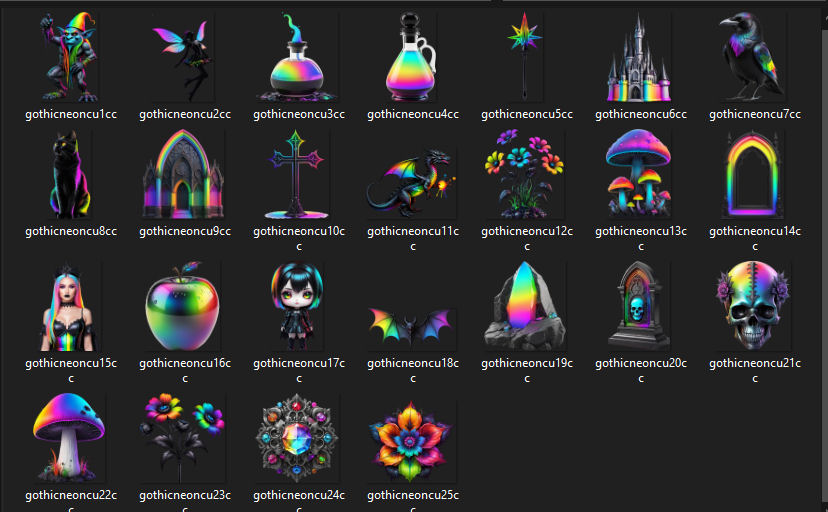Click the file name gothicneoncu12cc
The image size is (828, 512).
[527, 238]
